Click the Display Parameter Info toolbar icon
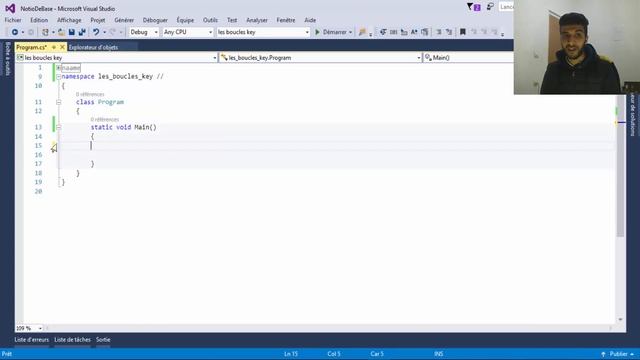 393,32
